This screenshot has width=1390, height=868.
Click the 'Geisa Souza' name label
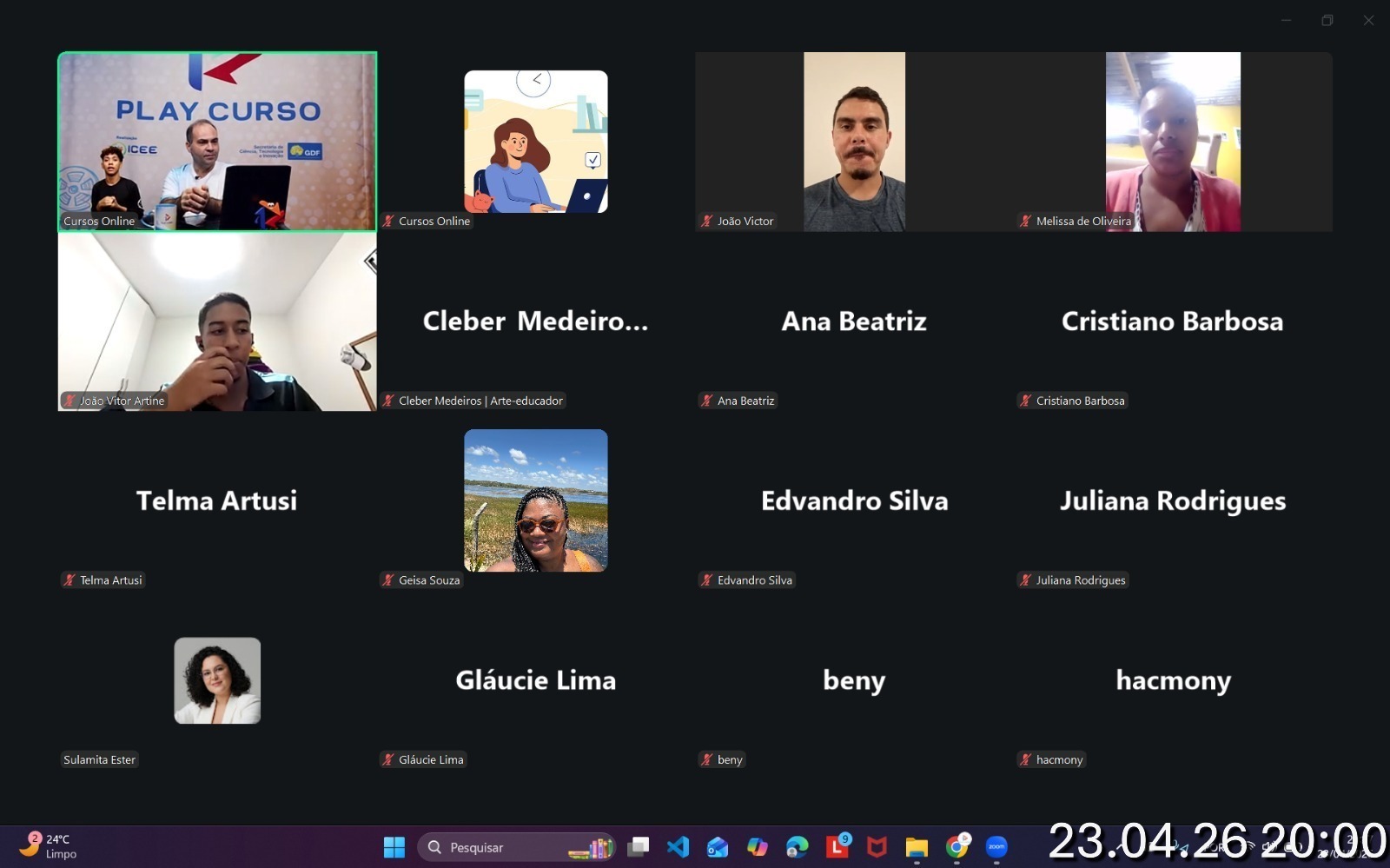(x=429, y=580)
